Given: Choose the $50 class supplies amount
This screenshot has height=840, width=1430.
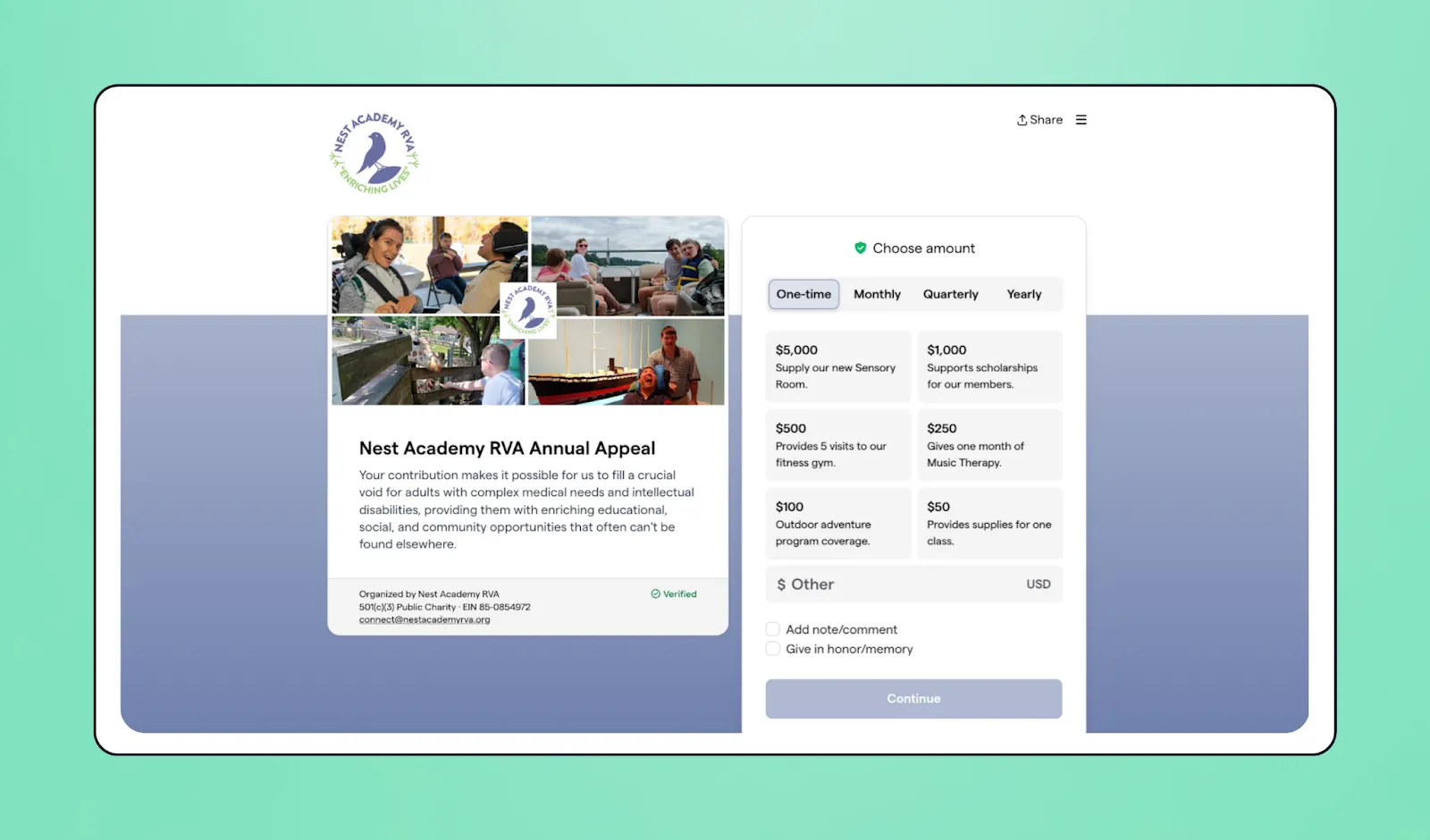Looking at the screenshot, I should click(x=989, y=523).
